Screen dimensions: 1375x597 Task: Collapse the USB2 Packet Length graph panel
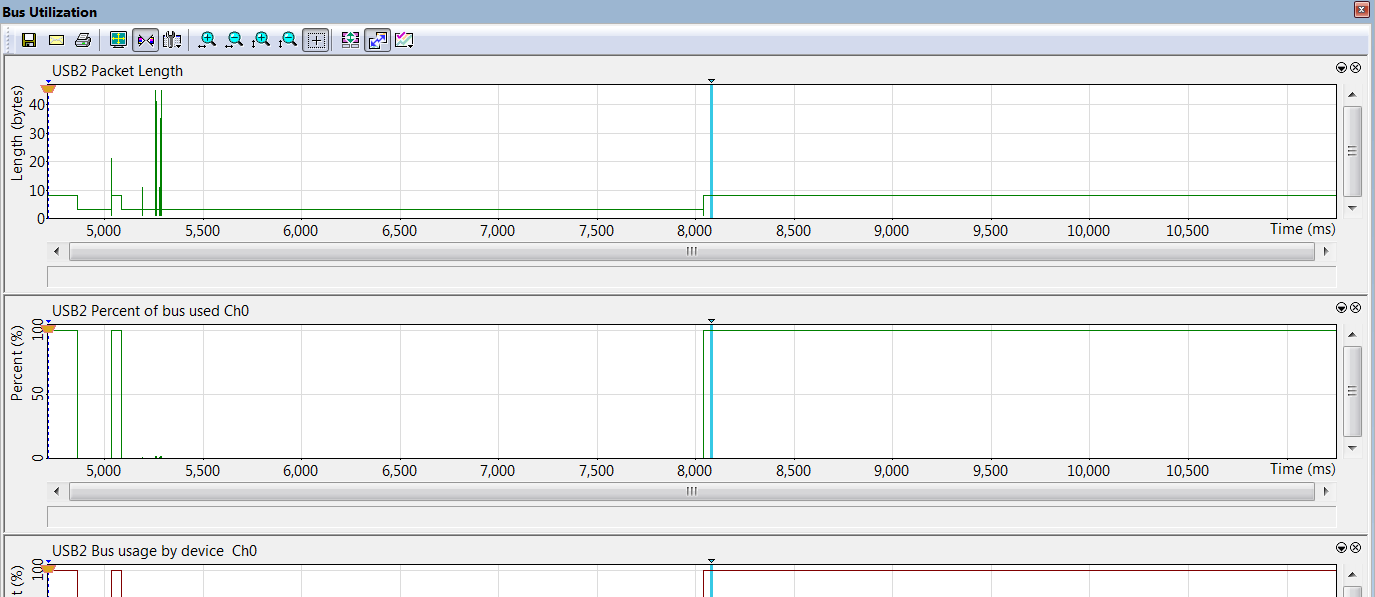coord(1342,68)
